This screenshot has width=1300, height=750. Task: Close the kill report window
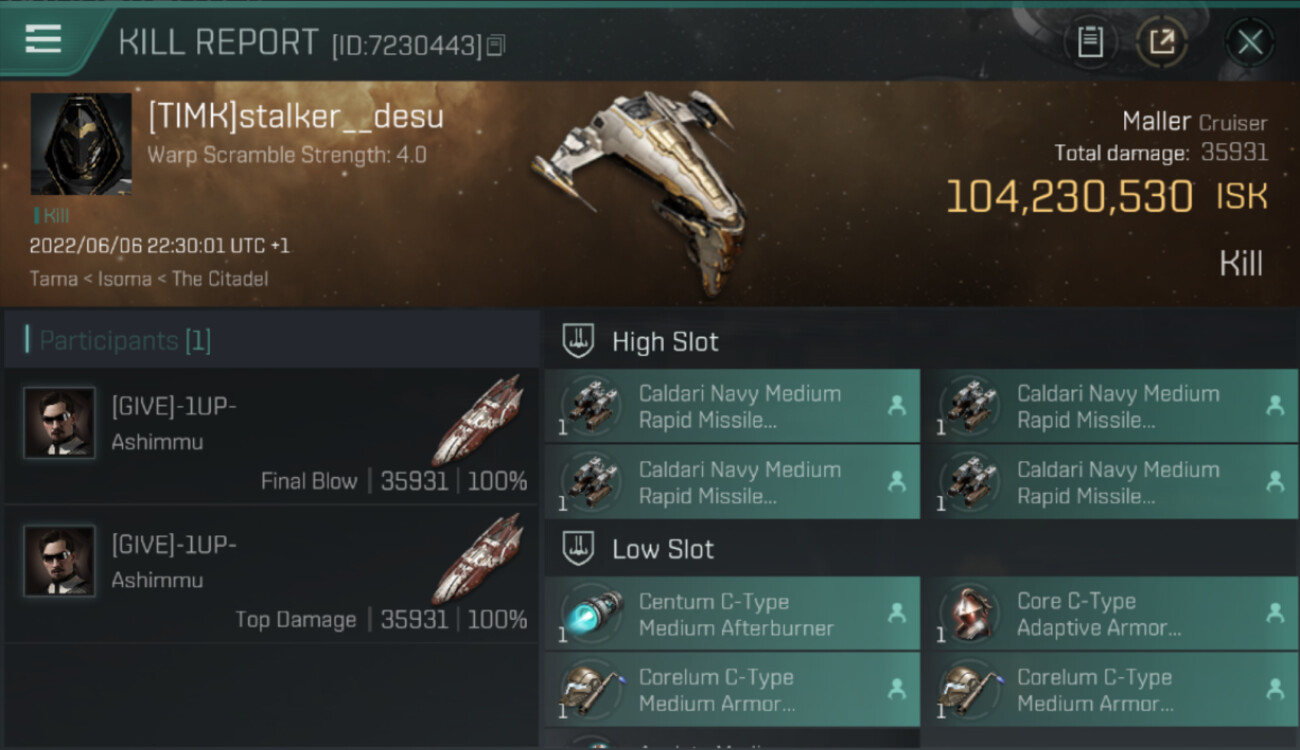tap(1249, 42)
